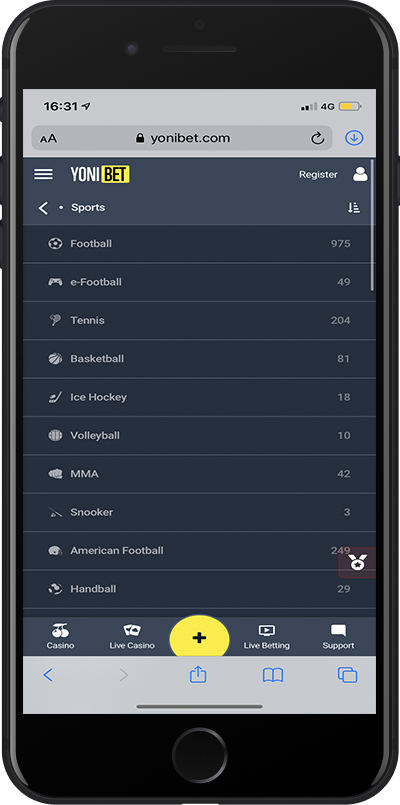Open the Live Casino tab
The width and height of the screenshot is (400, 805).
point(132,637)
